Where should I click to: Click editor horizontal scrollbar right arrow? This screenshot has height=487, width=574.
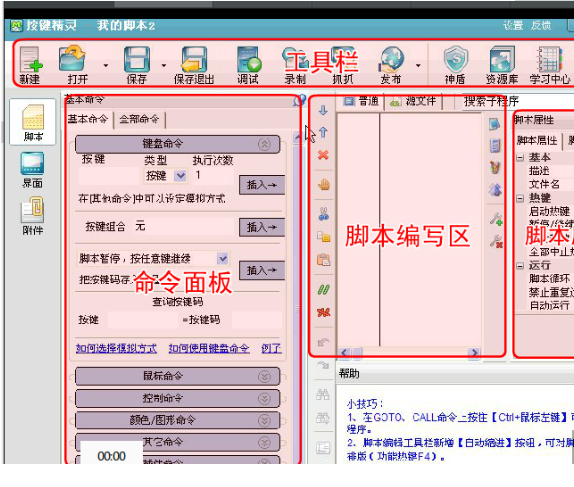(x=474, y=353)
